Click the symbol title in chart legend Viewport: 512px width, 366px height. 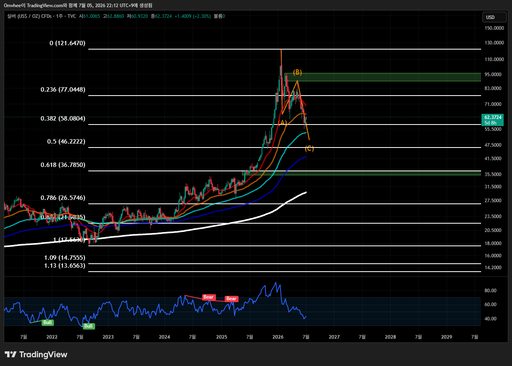[42, 16]
